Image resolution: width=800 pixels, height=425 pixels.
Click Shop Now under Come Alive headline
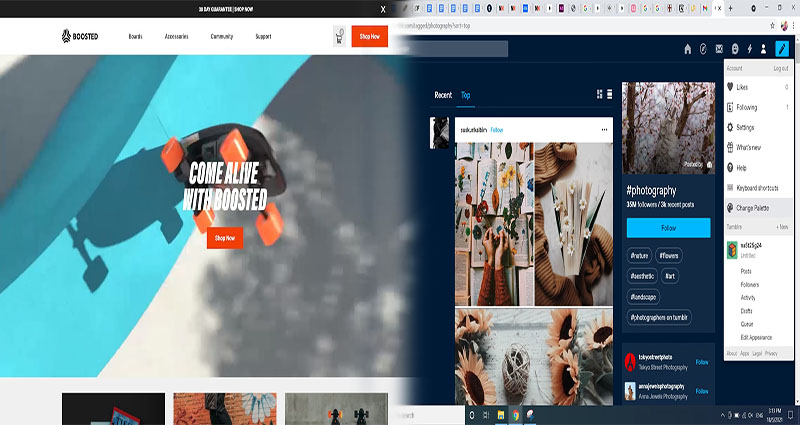tap(225, 238)
